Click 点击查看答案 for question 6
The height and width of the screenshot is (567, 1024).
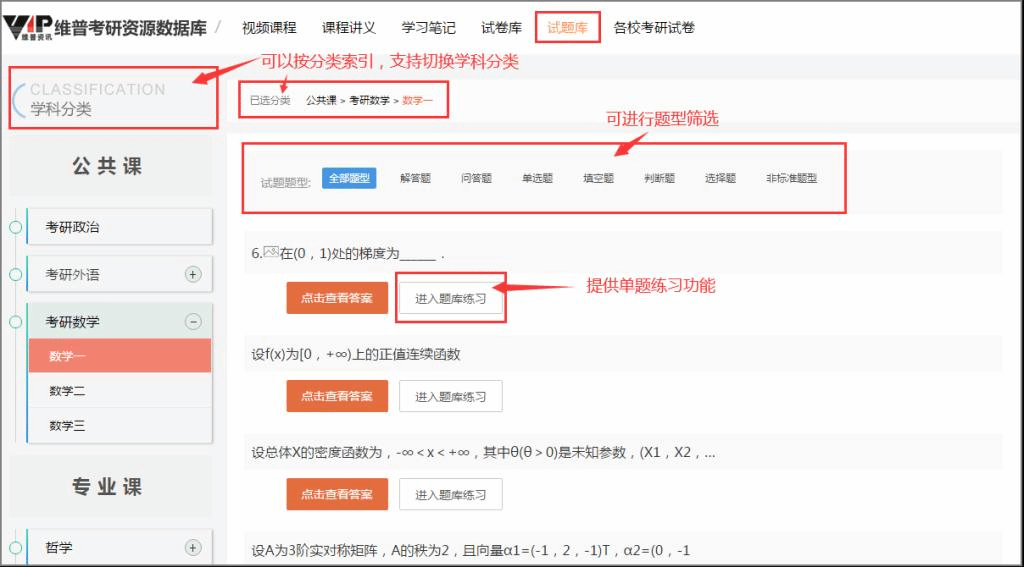pyautogui.click(x=337, y=298)
